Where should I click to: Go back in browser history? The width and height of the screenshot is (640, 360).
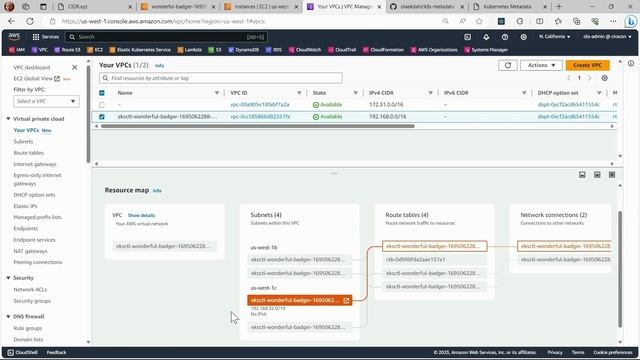tap(11, 21)
